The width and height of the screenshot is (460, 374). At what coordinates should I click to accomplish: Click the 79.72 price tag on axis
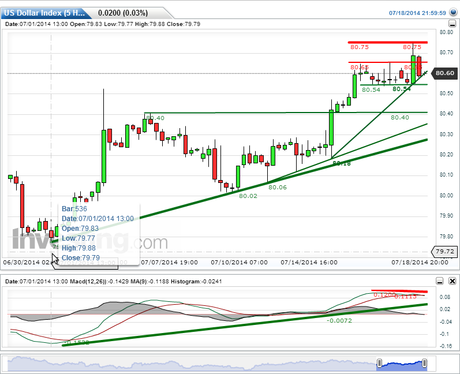point(445,251)
